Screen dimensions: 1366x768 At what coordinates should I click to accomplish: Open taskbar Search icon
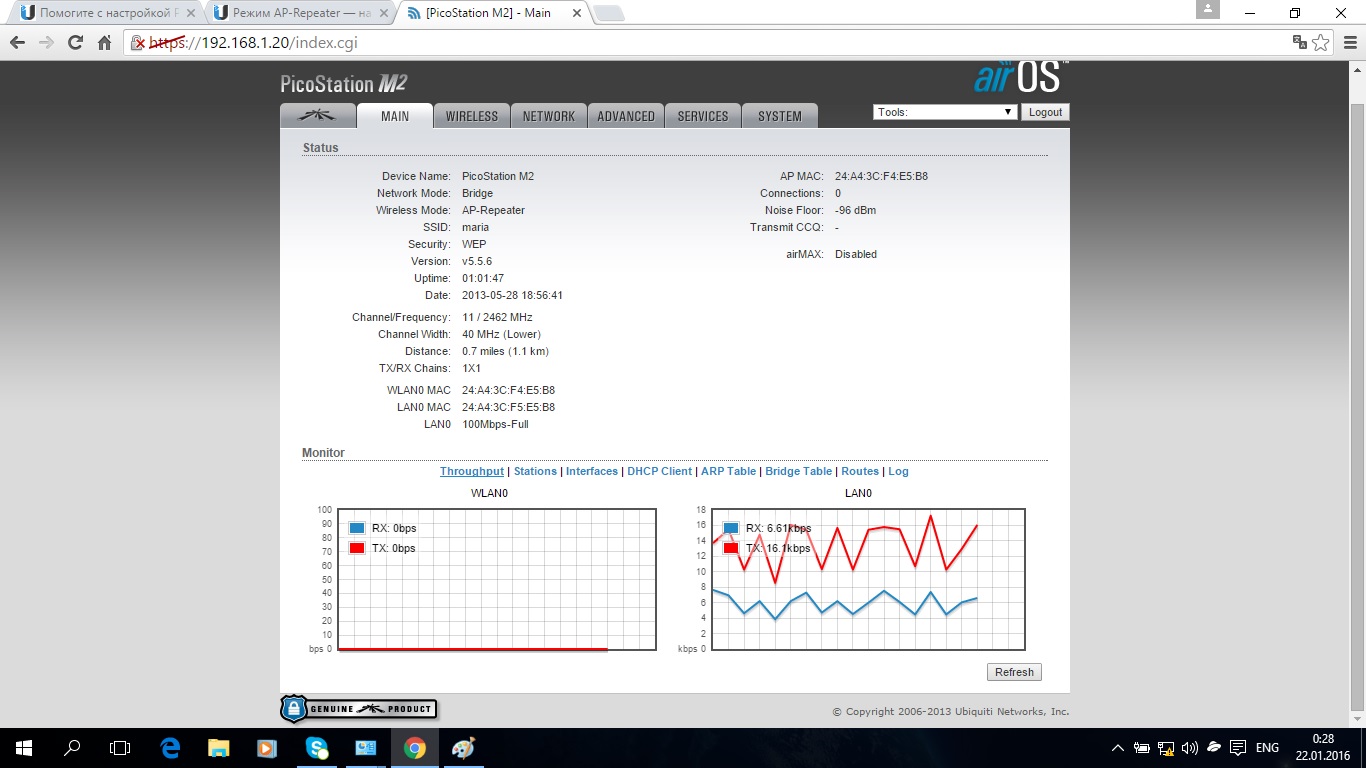(x=72, y=748)
